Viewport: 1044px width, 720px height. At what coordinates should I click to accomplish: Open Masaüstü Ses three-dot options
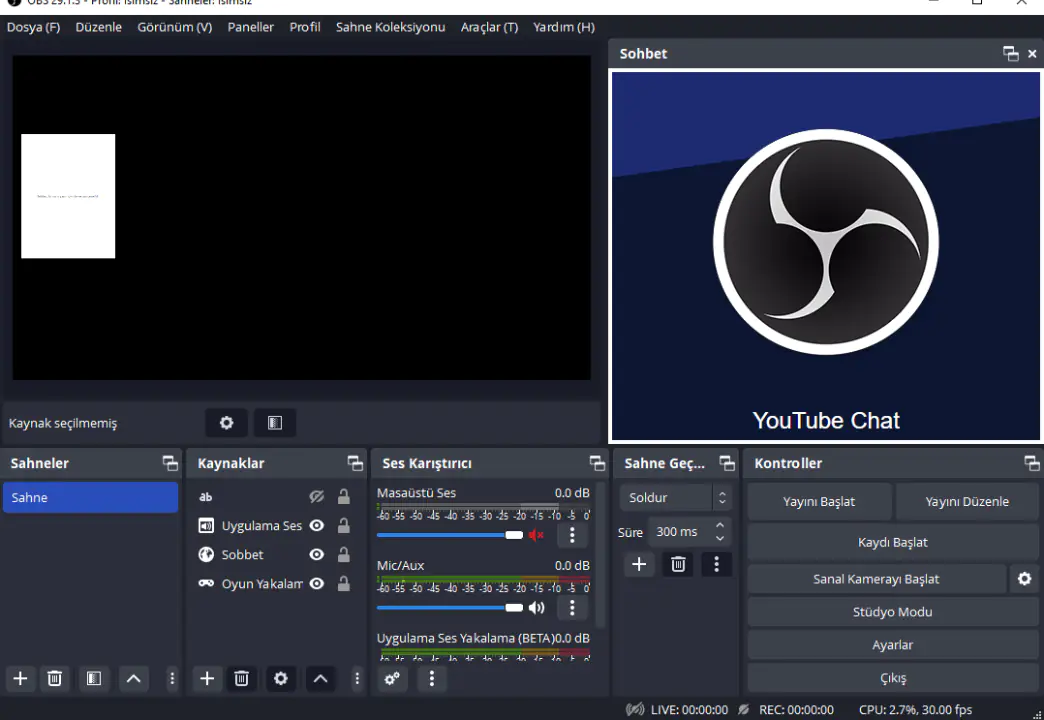tap(572, 535)
